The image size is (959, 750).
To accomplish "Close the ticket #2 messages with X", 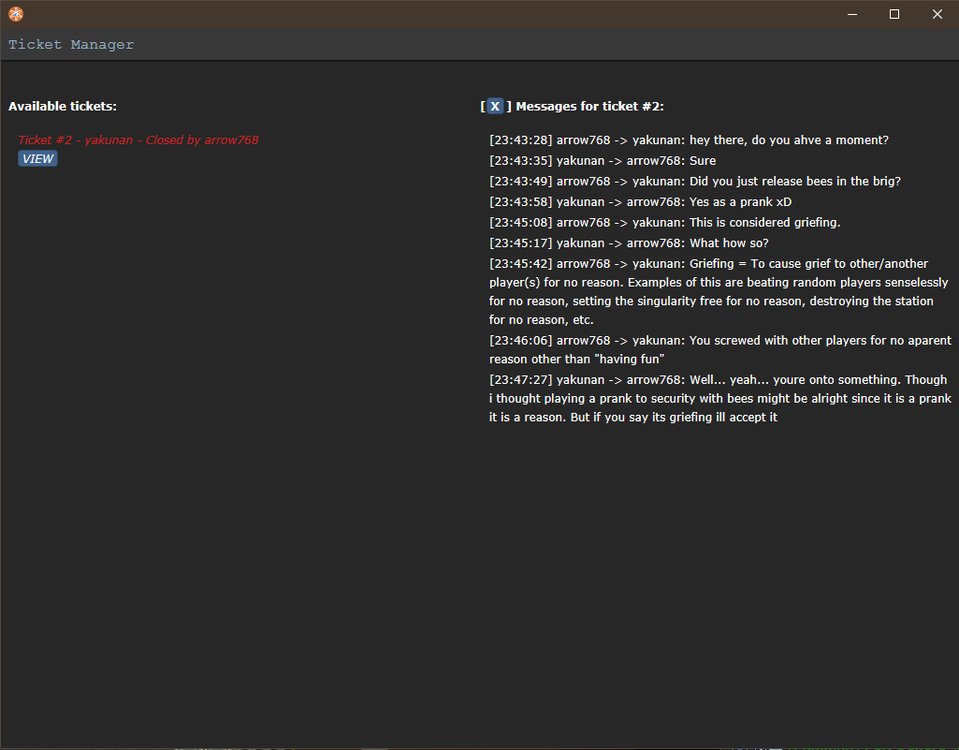I will (494, 106).
